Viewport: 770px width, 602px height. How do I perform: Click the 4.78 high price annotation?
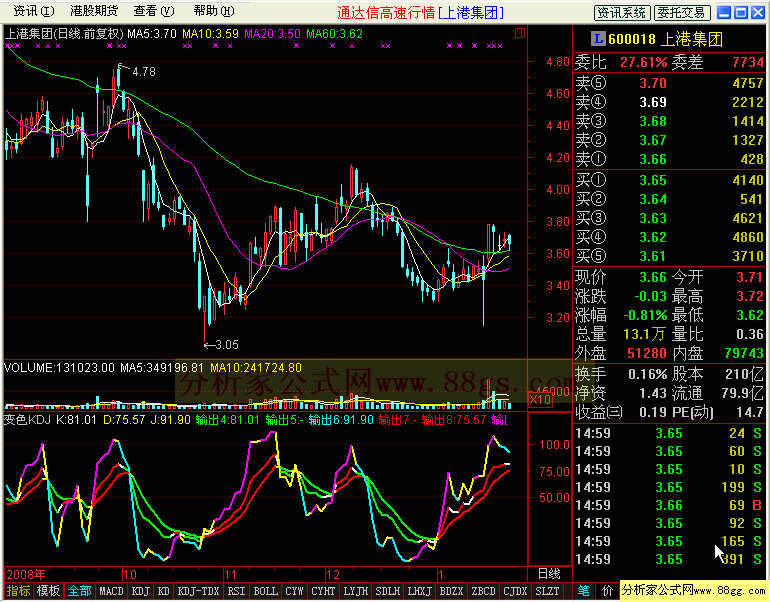tap(144, 72)
